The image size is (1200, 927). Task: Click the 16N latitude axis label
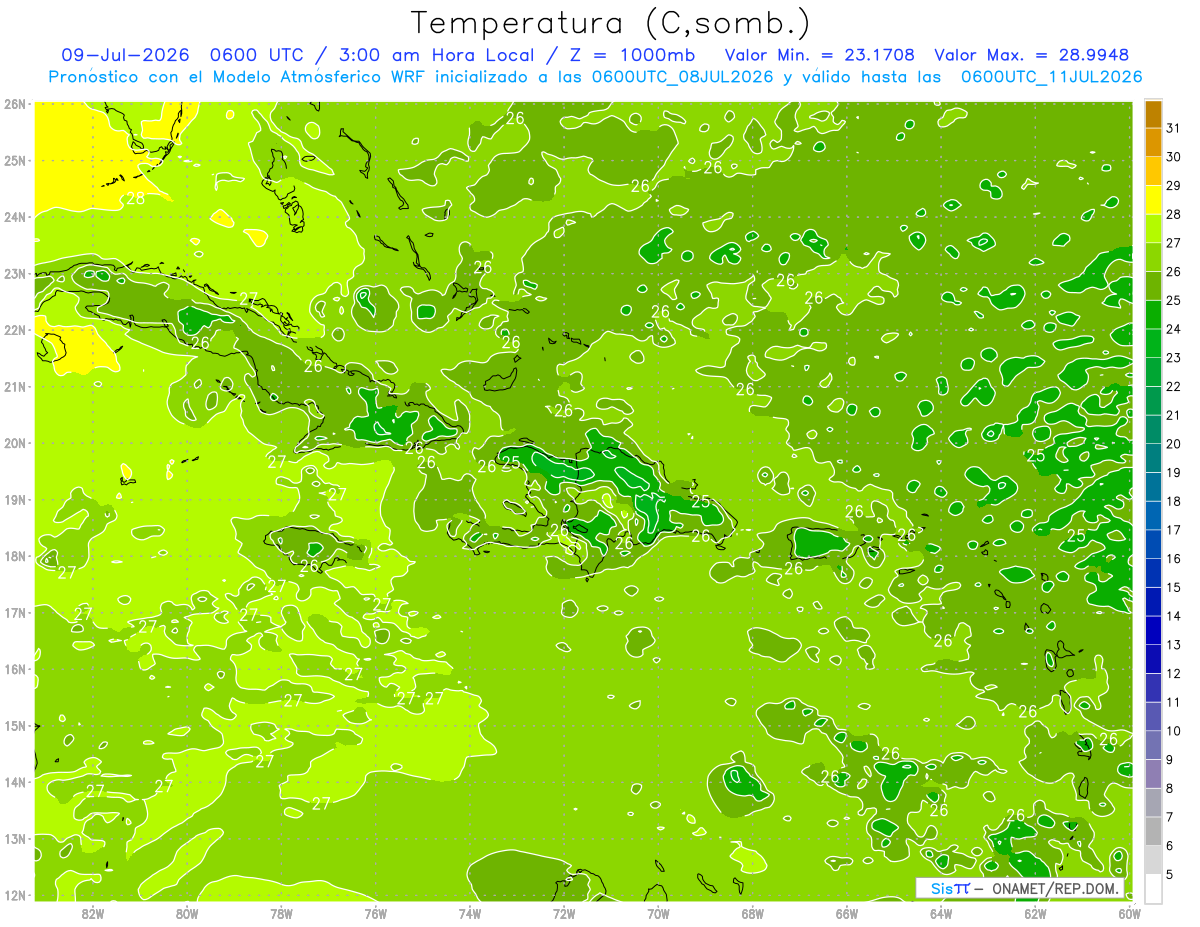(x=15, y=669)
